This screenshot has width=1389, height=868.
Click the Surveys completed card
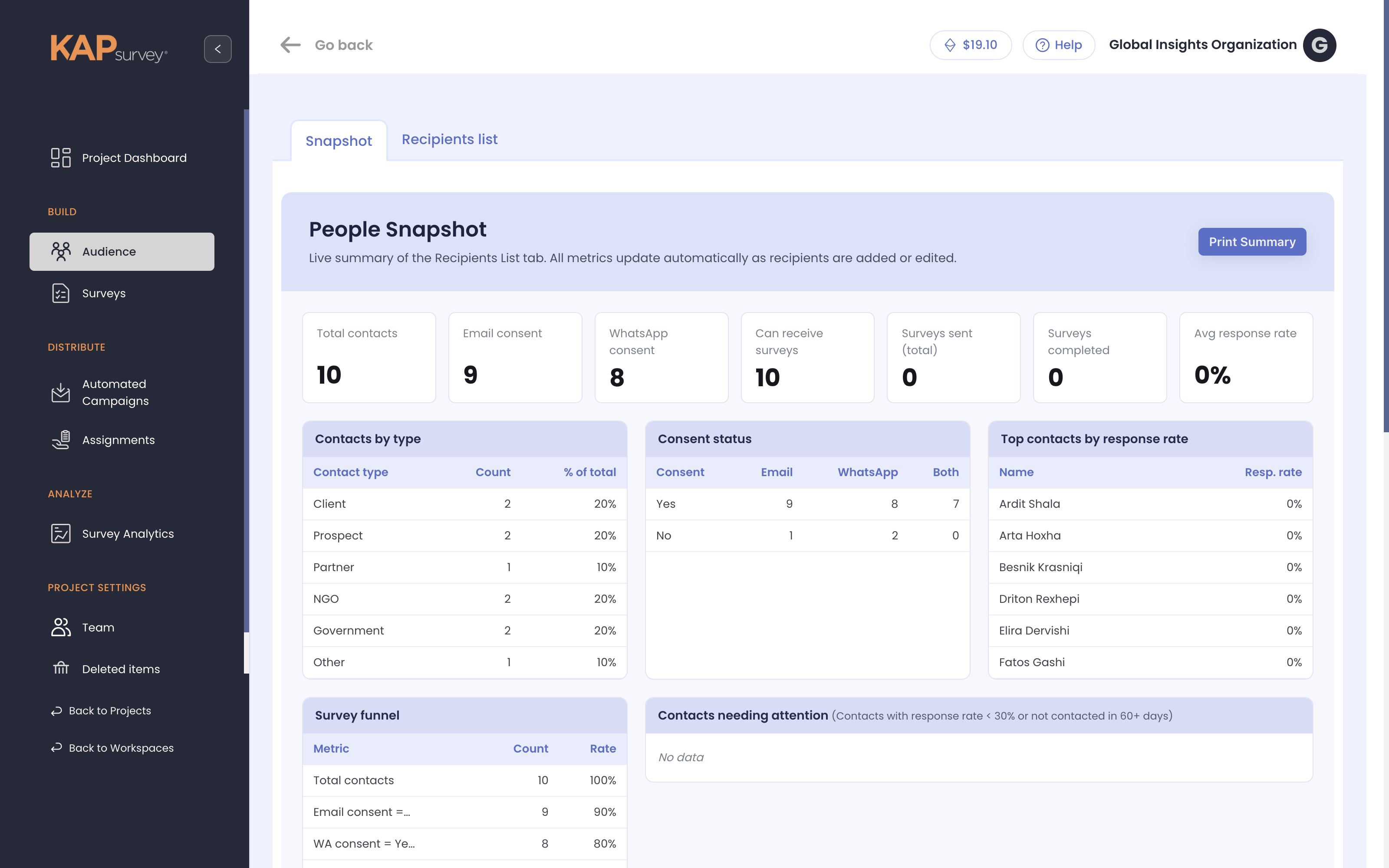pyautogui.click(x=1100, y=358)
